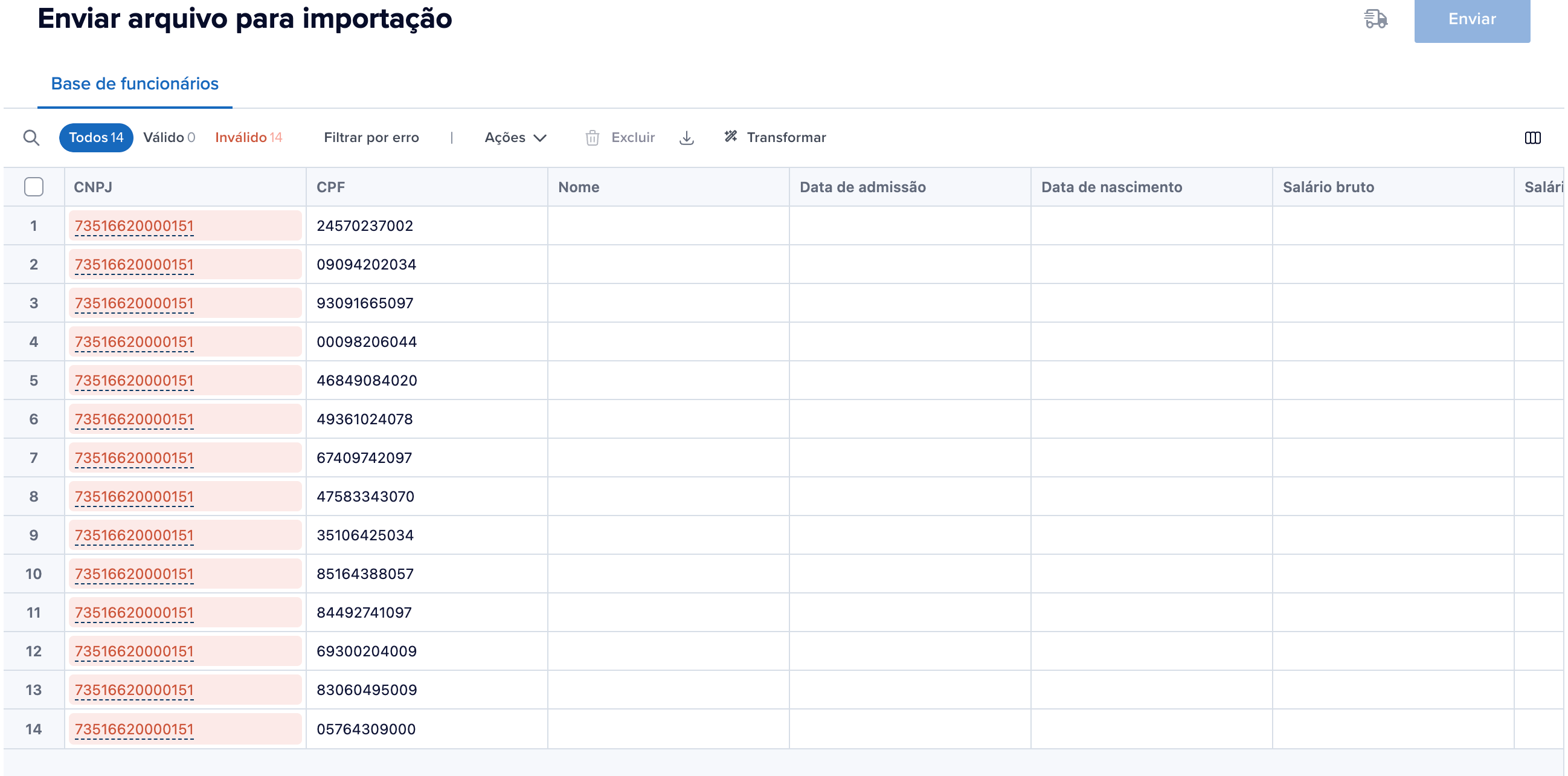
Task: Toggle the select-all checkbox in header
Action: pyautogui.click(x=33, y=187)
